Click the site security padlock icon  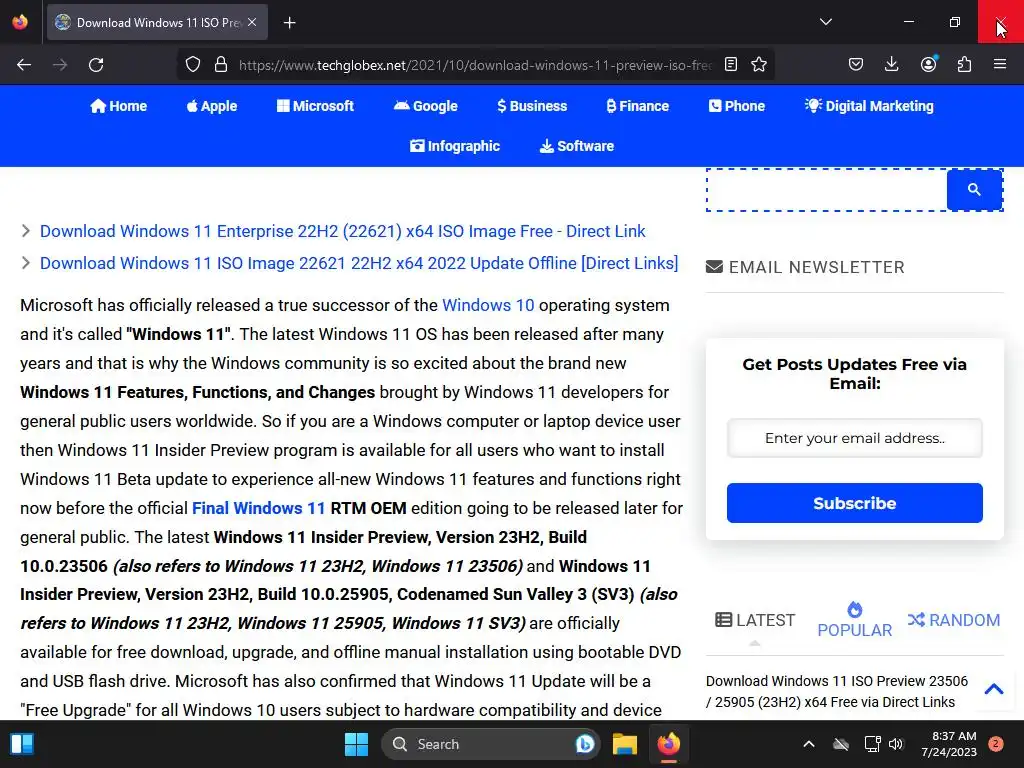click(221, 65)
